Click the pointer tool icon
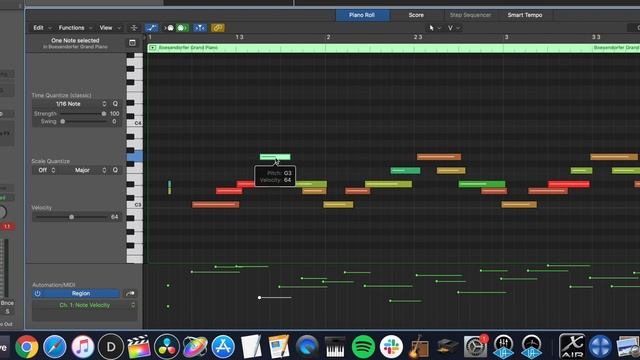Screen dimensions: 640x360 click(x=431, y=28)
